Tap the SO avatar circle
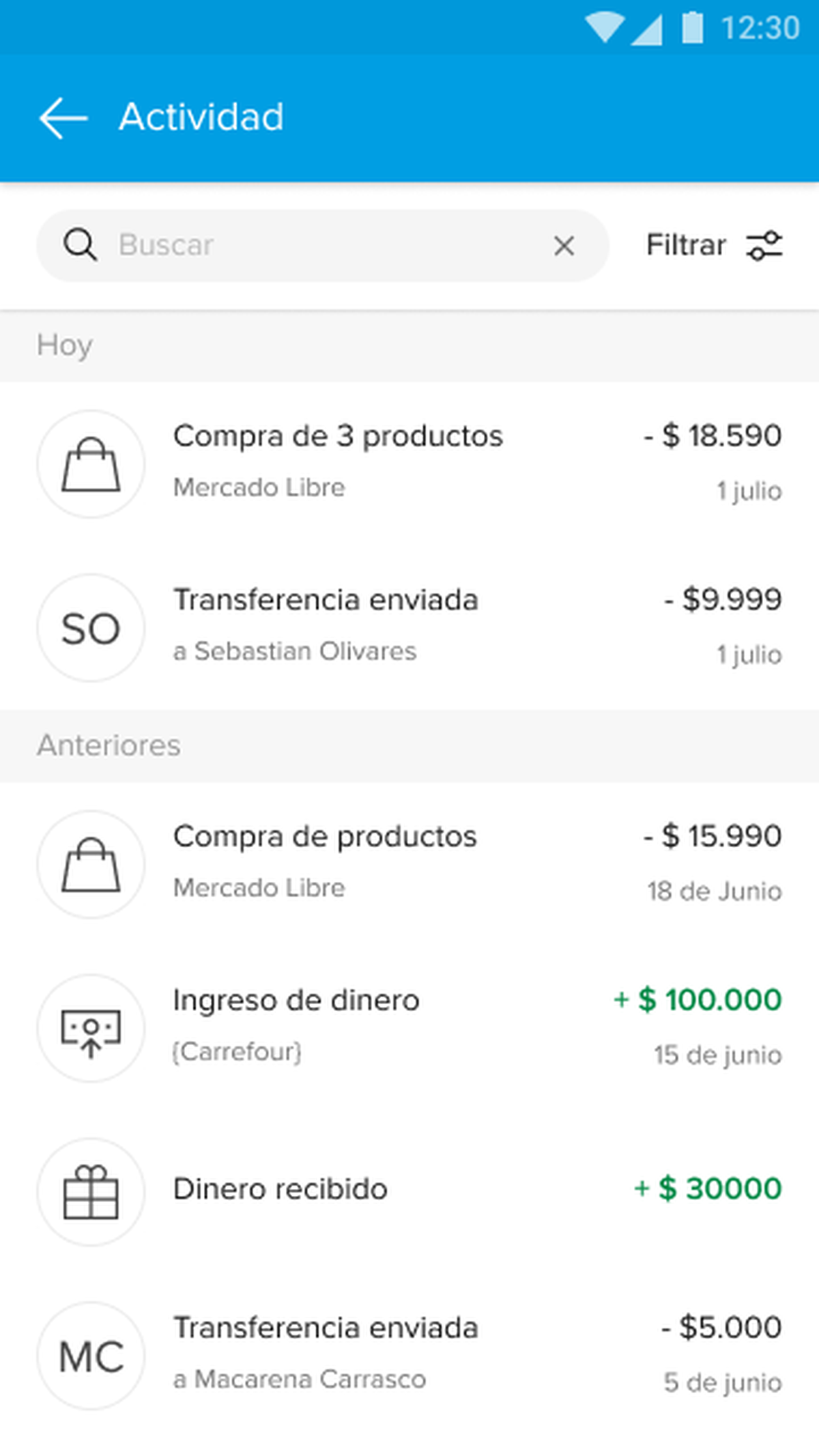This screenshot has height=1456, width=819. coord(91,628)
